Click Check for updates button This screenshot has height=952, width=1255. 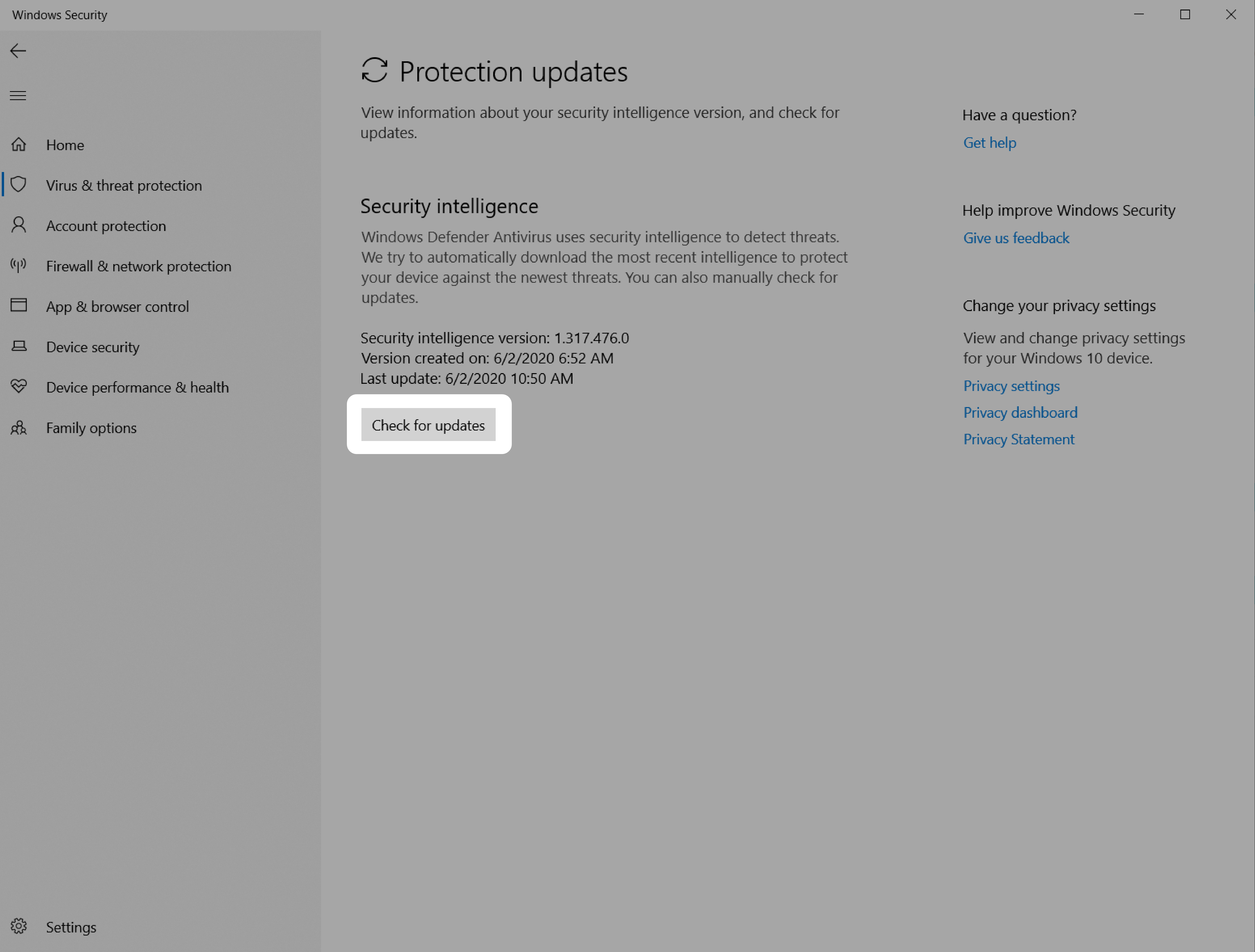(428, 424)
